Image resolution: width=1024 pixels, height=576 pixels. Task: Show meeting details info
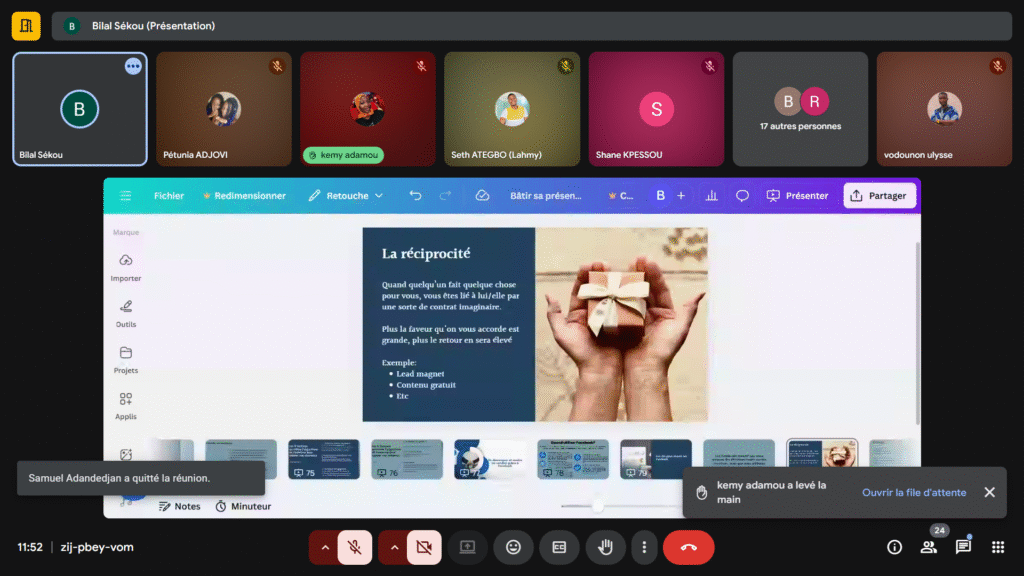[x=895, y=547]
